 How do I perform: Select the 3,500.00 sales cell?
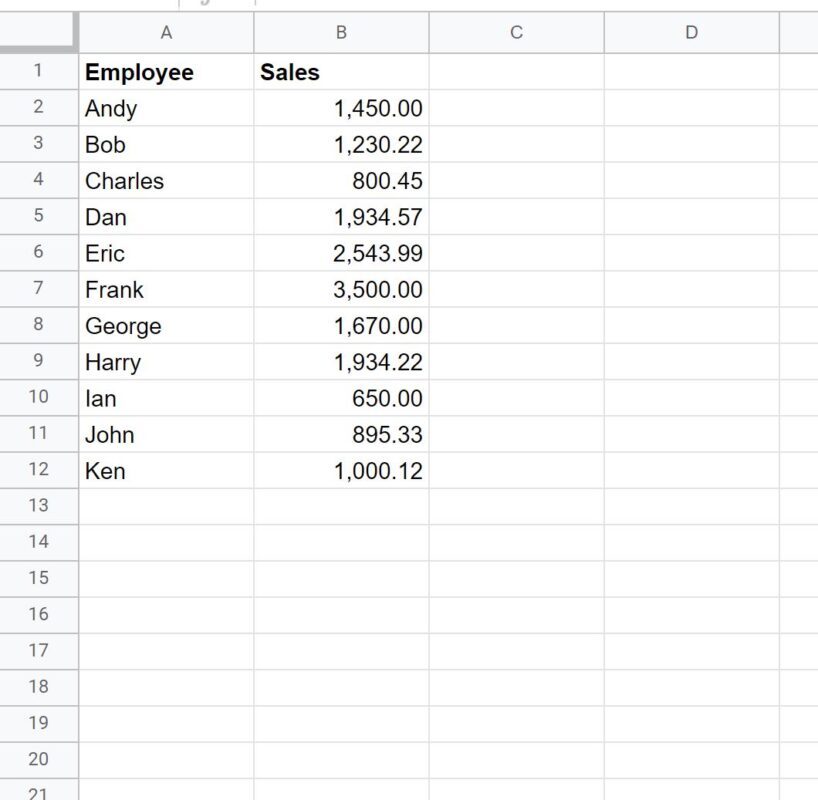[341, 289]
